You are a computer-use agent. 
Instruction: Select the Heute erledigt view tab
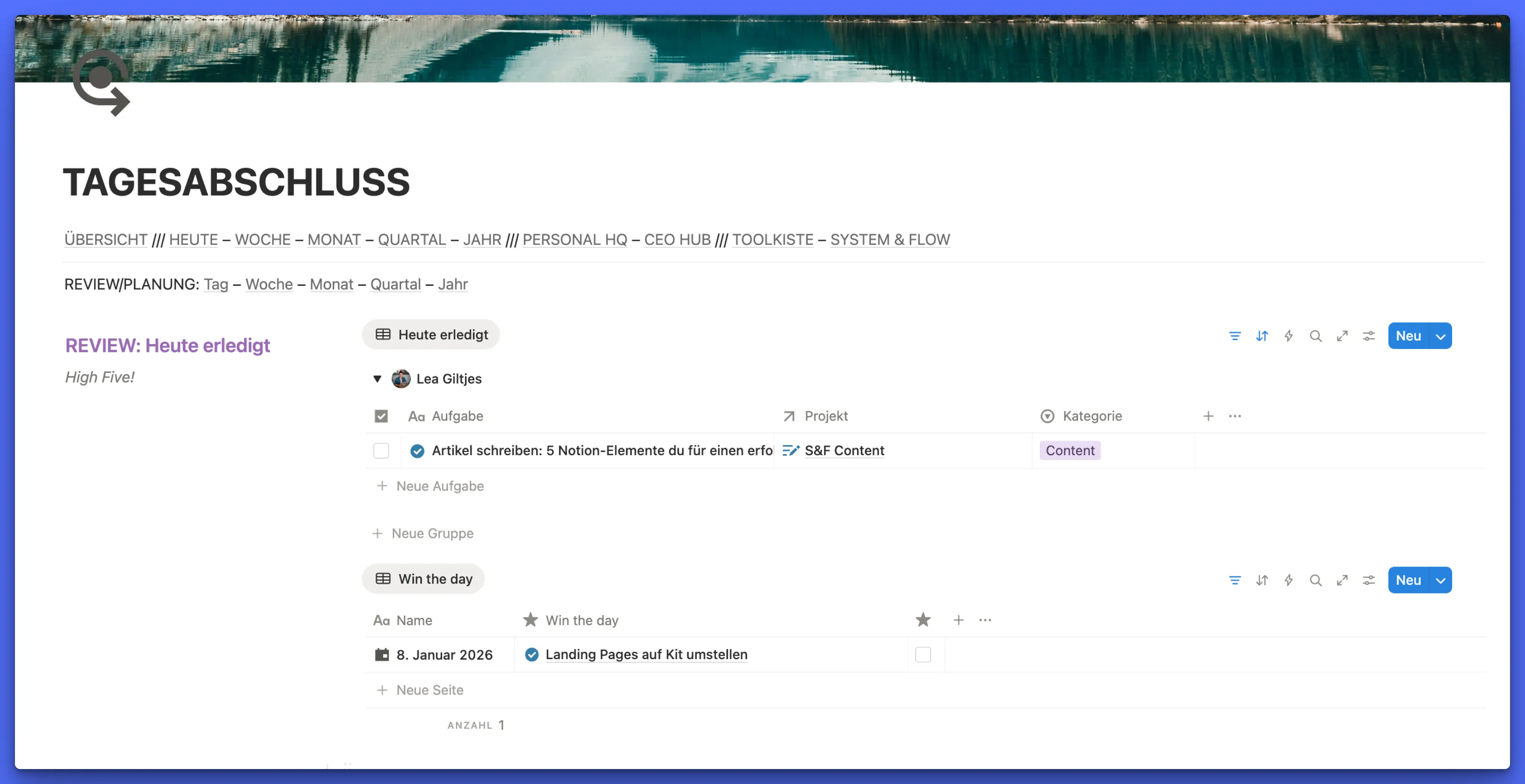click(x=431, y=335)
